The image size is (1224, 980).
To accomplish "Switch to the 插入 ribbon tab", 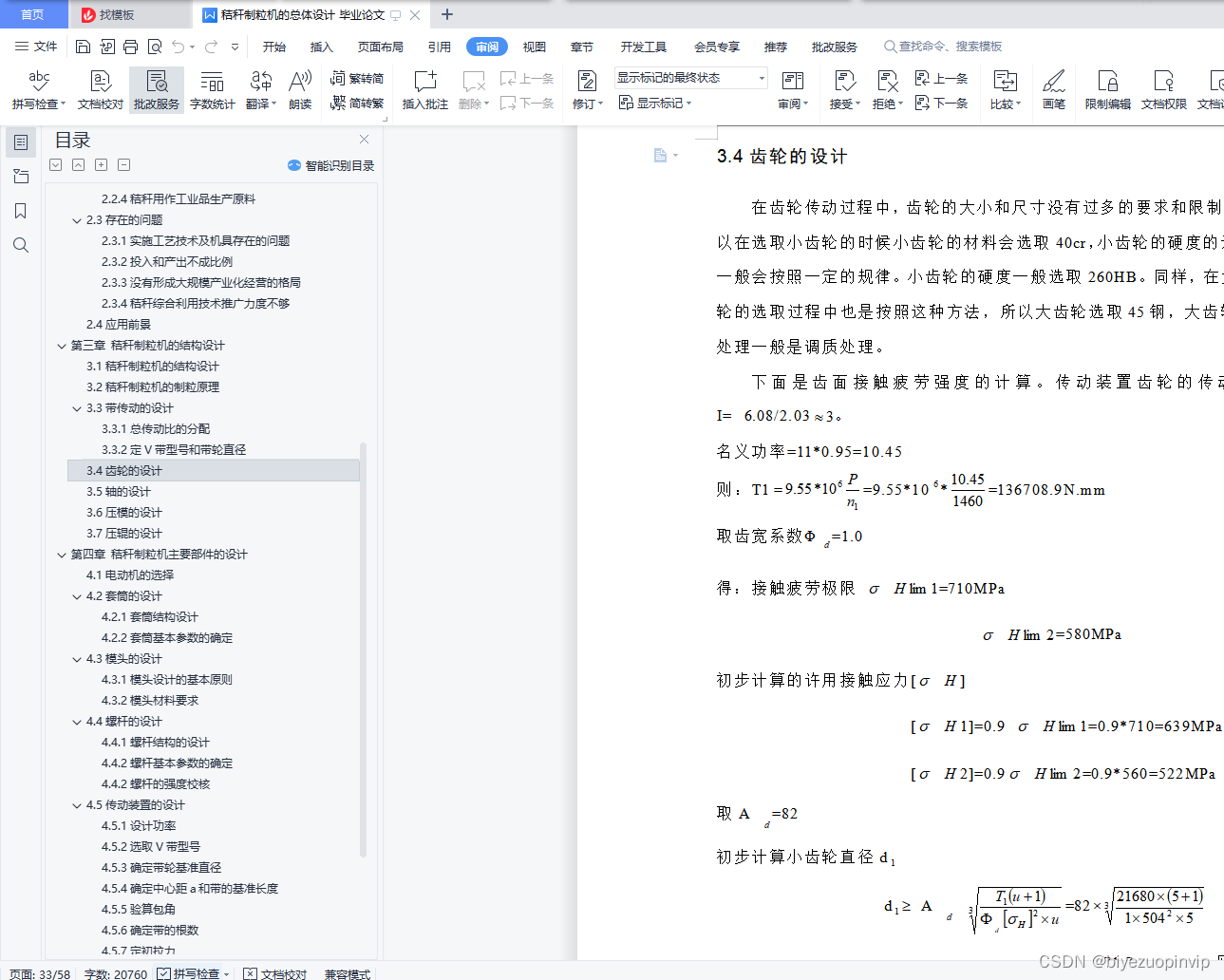I will point(322,47).
